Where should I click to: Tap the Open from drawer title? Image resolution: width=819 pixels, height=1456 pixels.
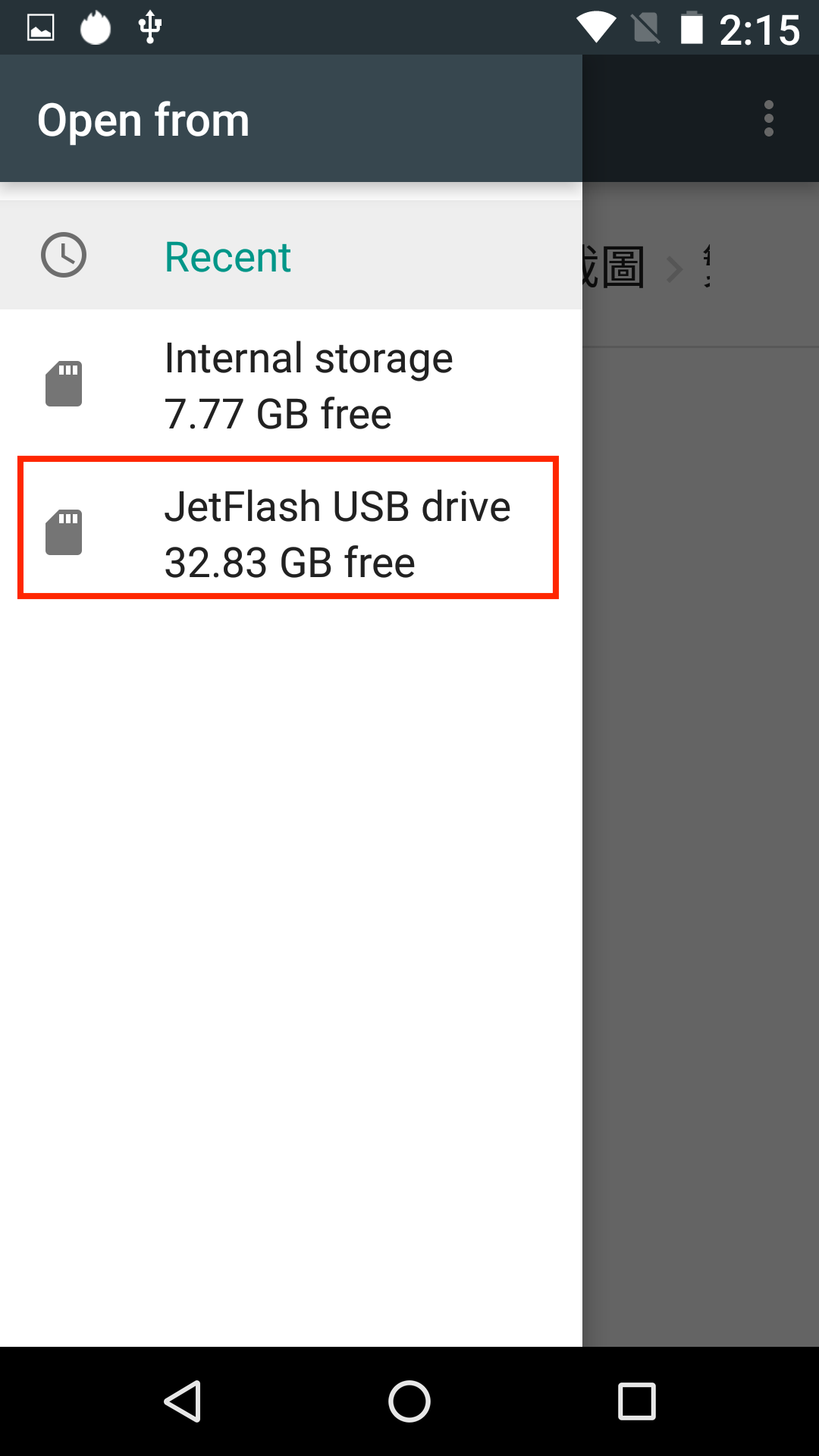[x=143, y=120]
